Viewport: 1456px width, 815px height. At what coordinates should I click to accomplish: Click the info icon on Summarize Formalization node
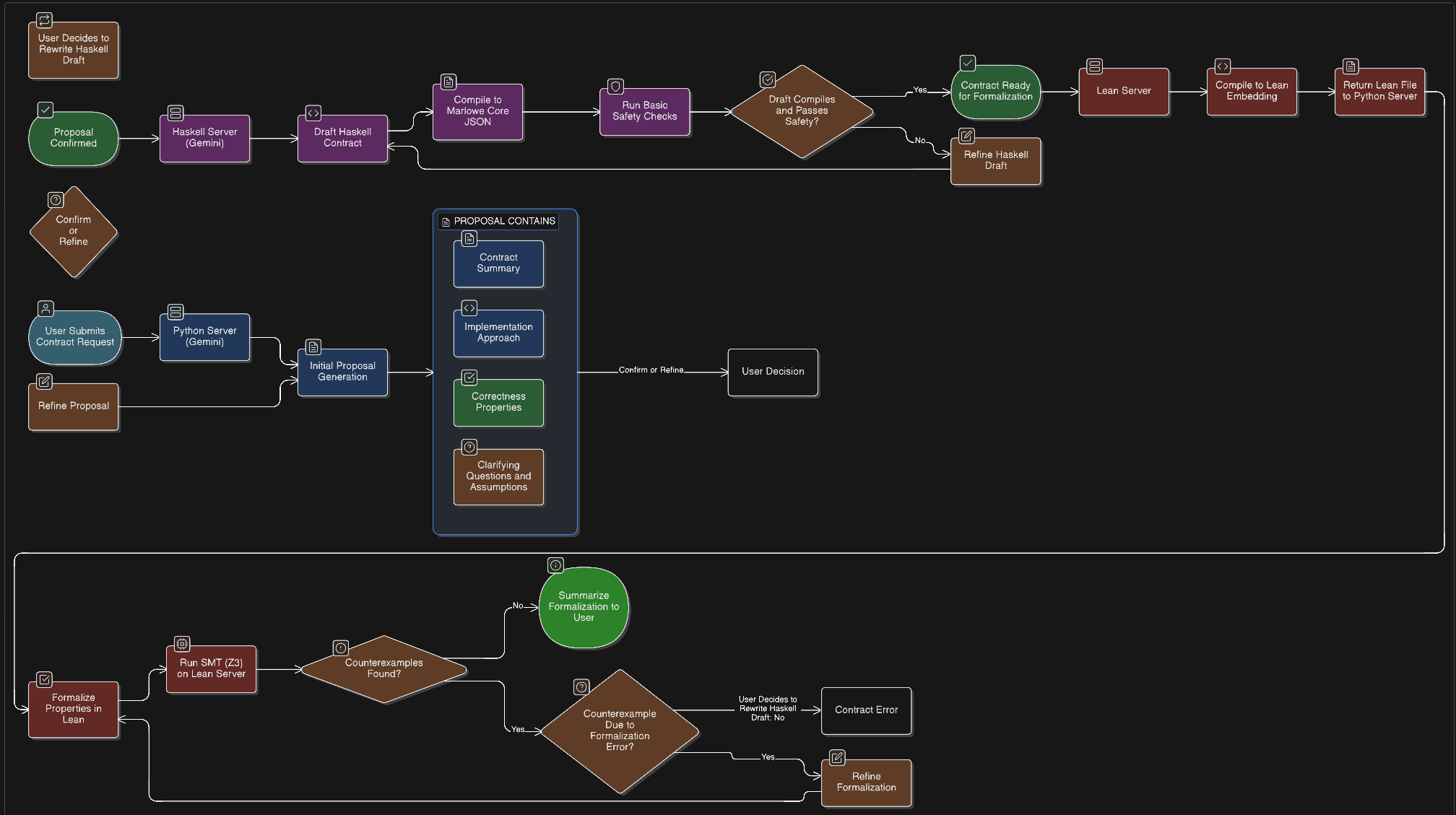(x=555, y=565)
